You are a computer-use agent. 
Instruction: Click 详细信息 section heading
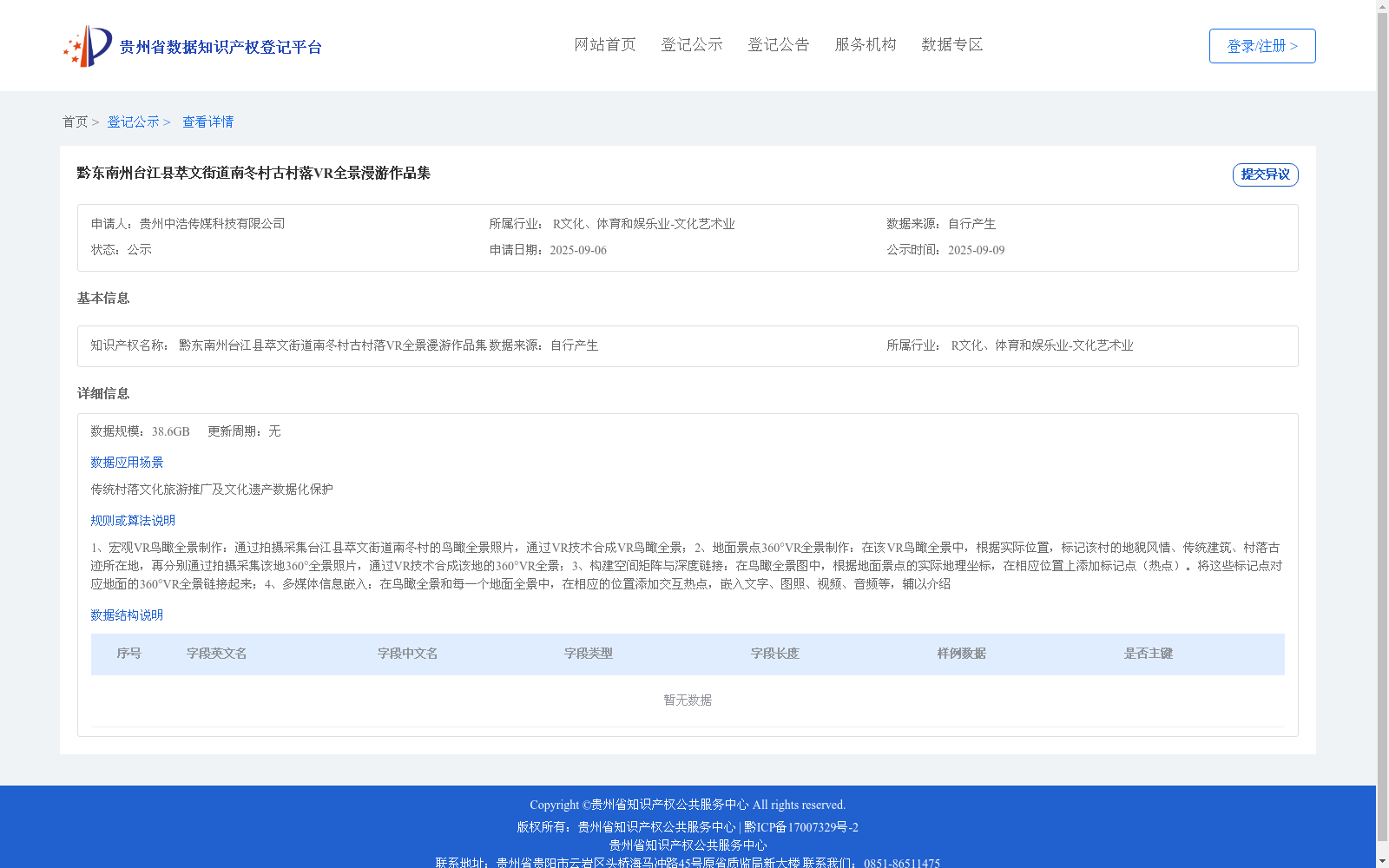(103, 394)
